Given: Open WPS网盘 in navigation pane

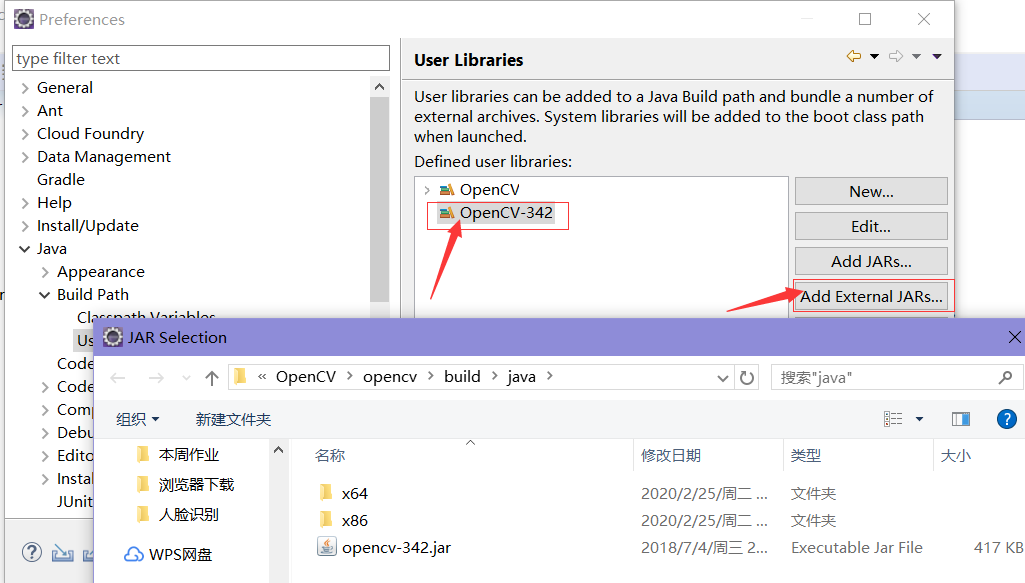Looking at the screenshot, I should pyautogui.click(x=180, y=555).
